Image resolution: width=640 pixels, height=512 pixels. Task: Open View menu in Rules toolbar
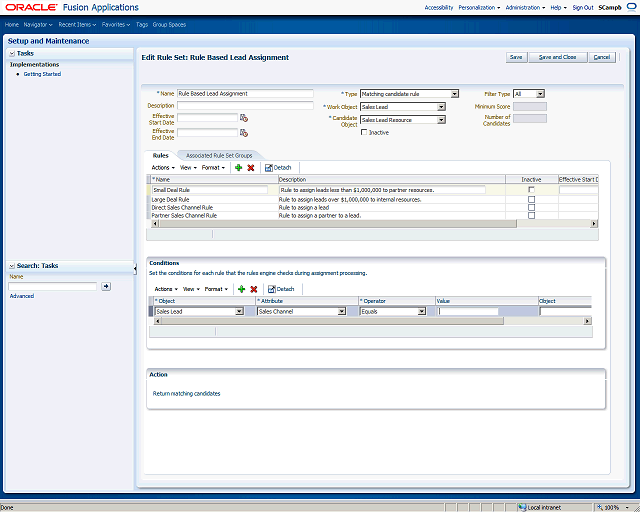pos(188,167)
